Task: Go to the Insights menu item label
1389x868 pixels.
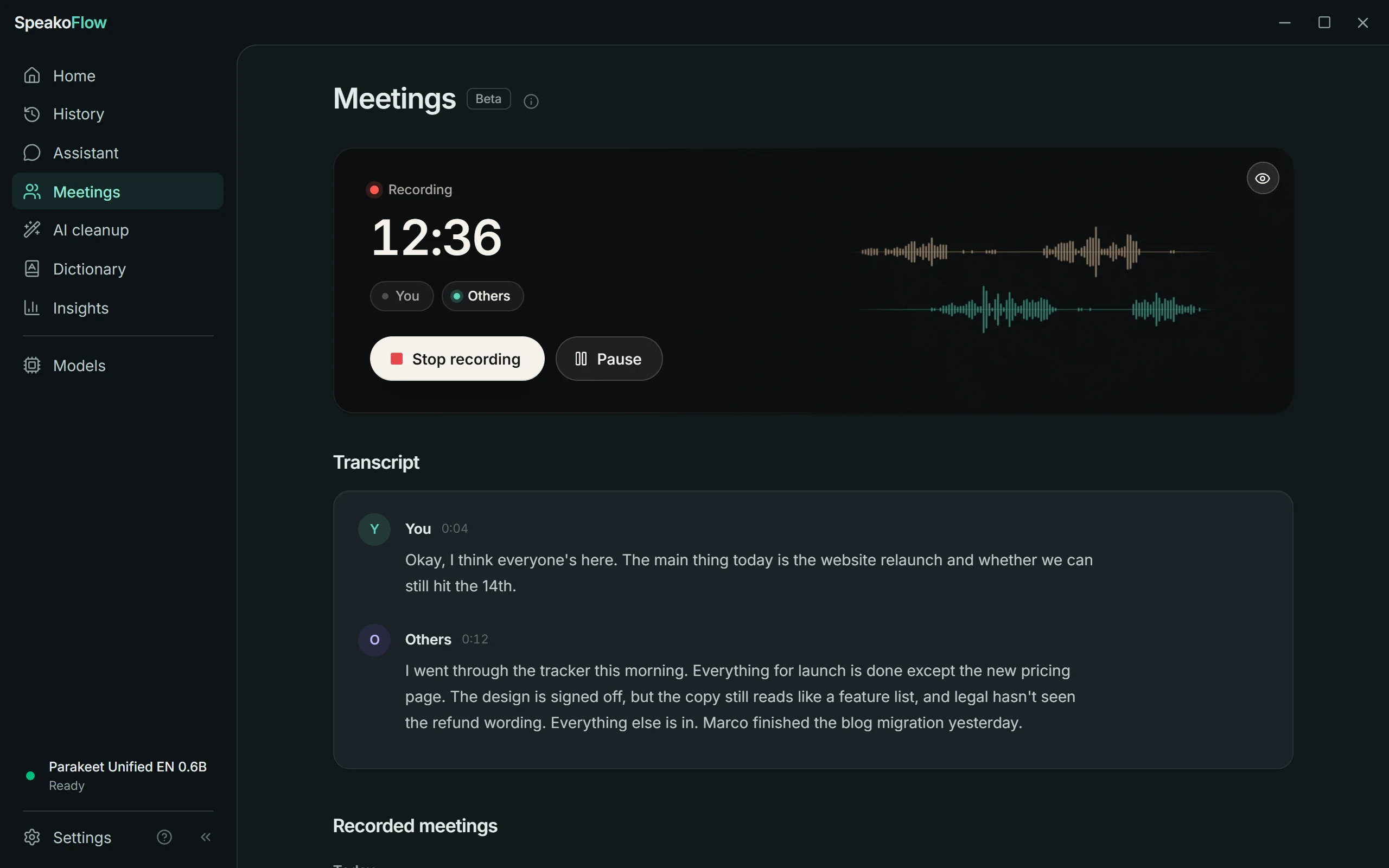Action: [x=81, y=308]
